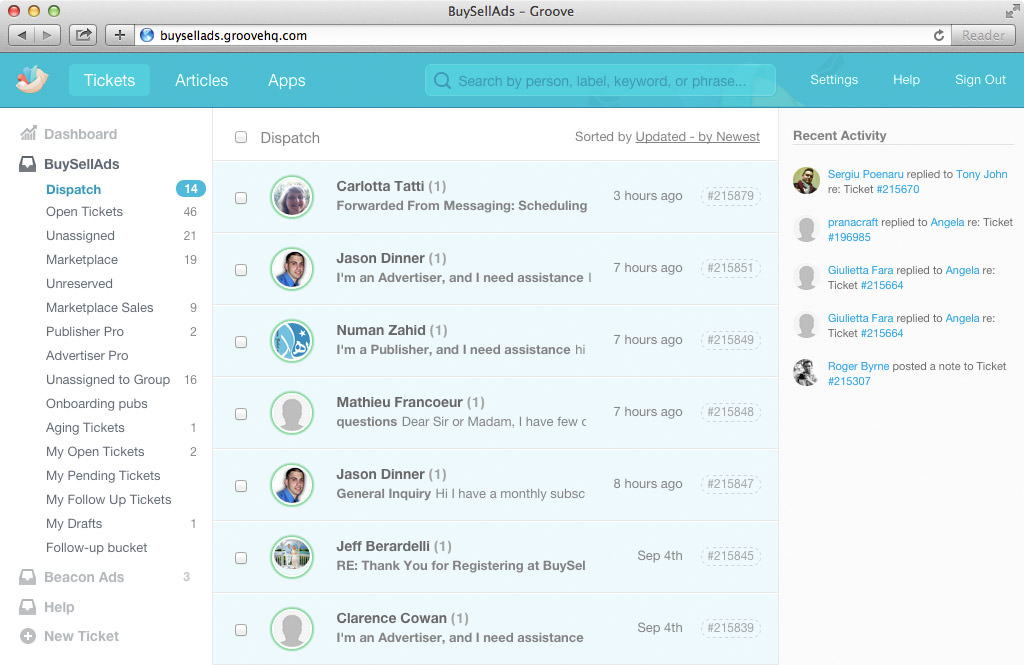Click Jeff Berardelli's avatar
Screen dimensions: 1024x665
tap(292, 557)
